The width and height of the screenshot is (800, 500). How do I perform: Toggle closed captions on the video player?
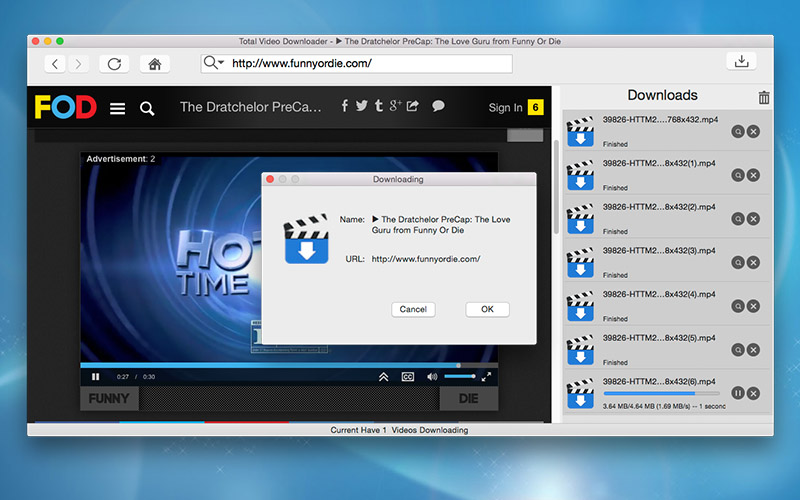408,377
